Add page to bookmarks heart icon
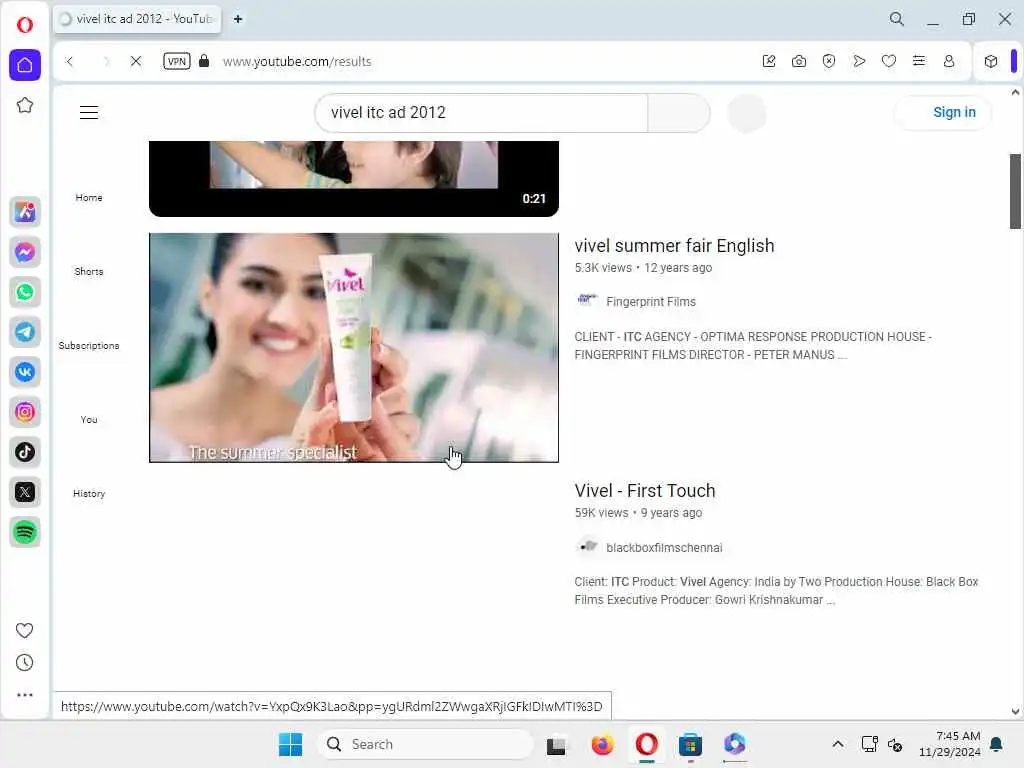1024x768 pixels. coord(889,61)
